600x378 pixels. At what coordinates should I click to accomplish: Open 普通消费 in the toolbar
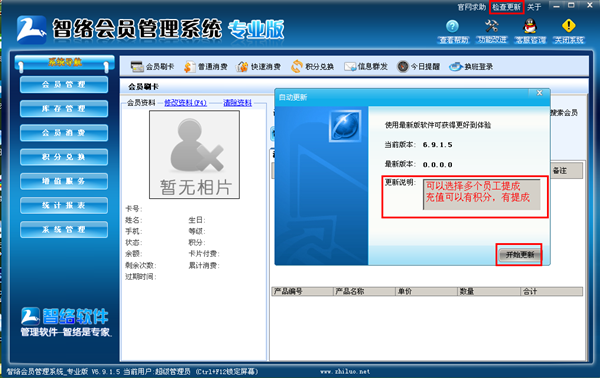point(205,67)
